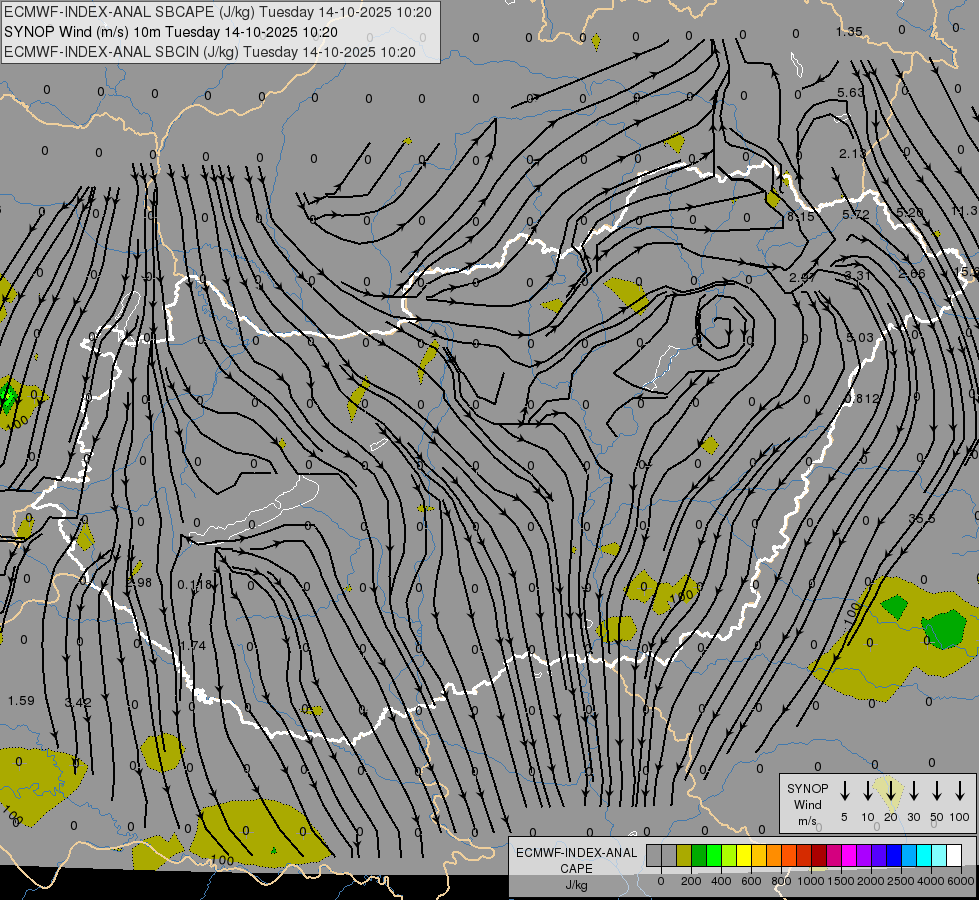Image resolution: width=979 pixels, height=900 pixels.
Task: Click the SYNOP Wind m/s legend label
Action: (x=807, y=804)
